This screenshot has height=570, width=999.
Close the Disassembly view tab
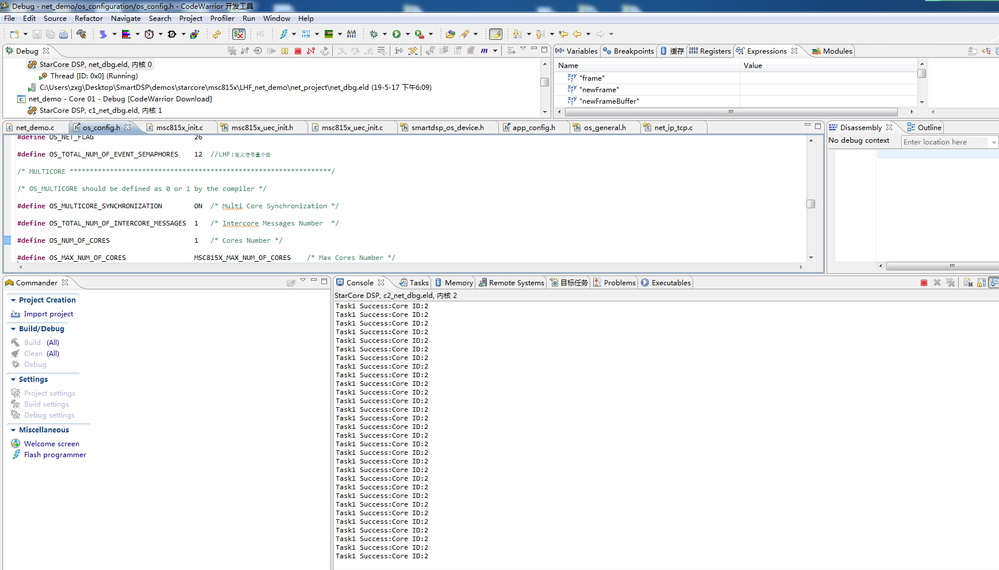pos(889,127)
